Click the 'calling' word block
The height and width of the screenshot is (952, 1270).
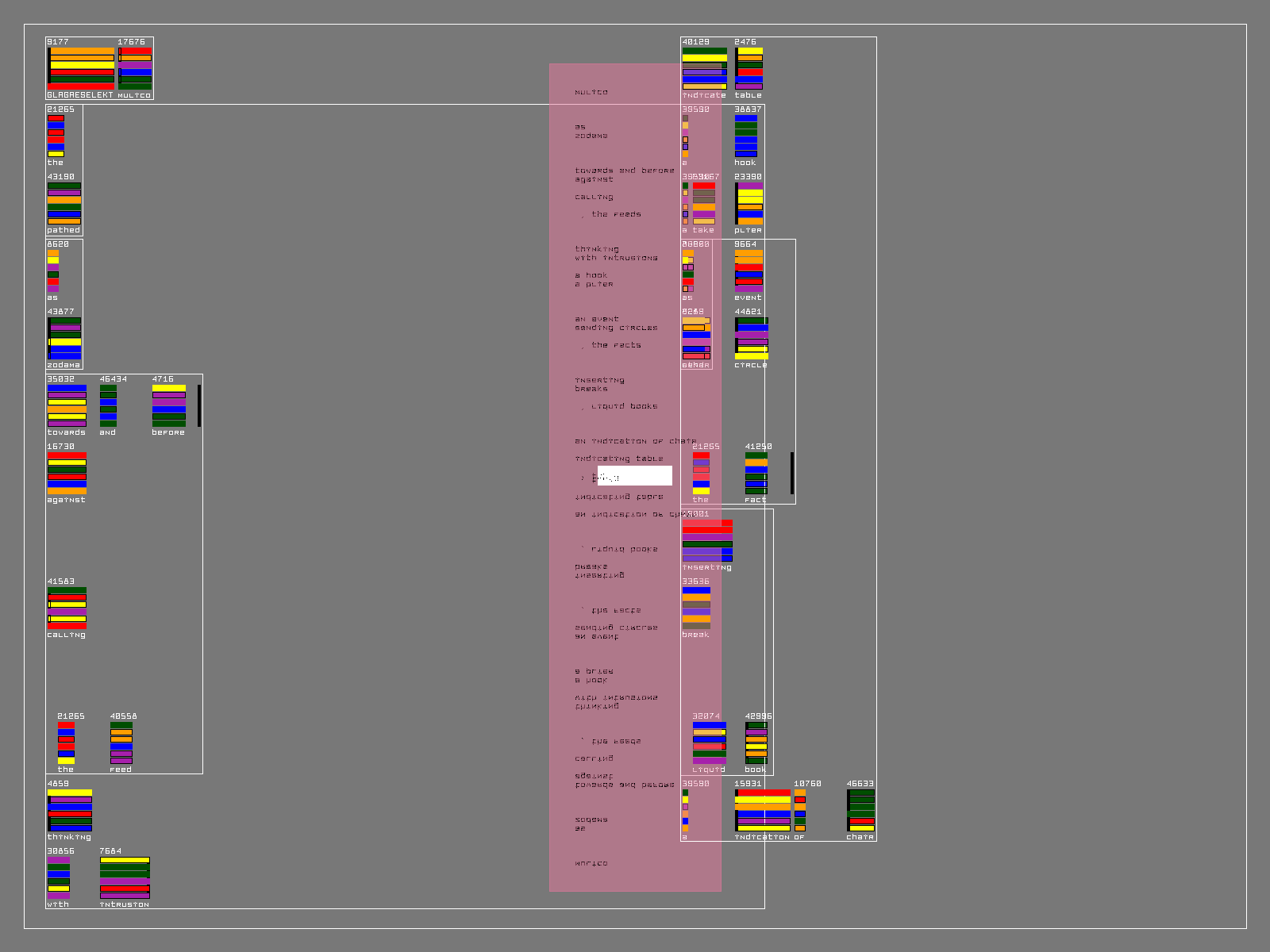coord(67,608)
